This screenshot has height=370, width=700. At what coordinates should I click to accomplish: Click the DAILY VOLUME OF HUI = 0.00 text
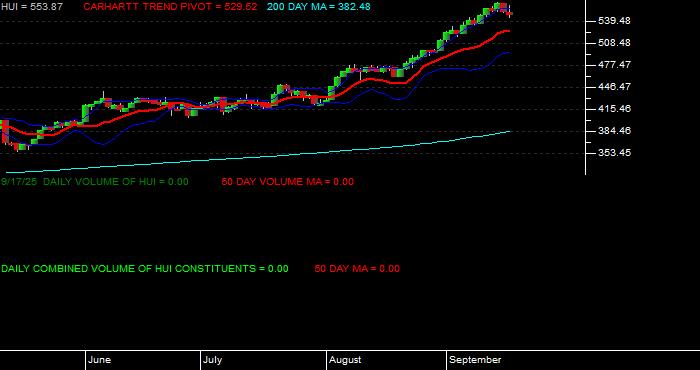[116, 182]
